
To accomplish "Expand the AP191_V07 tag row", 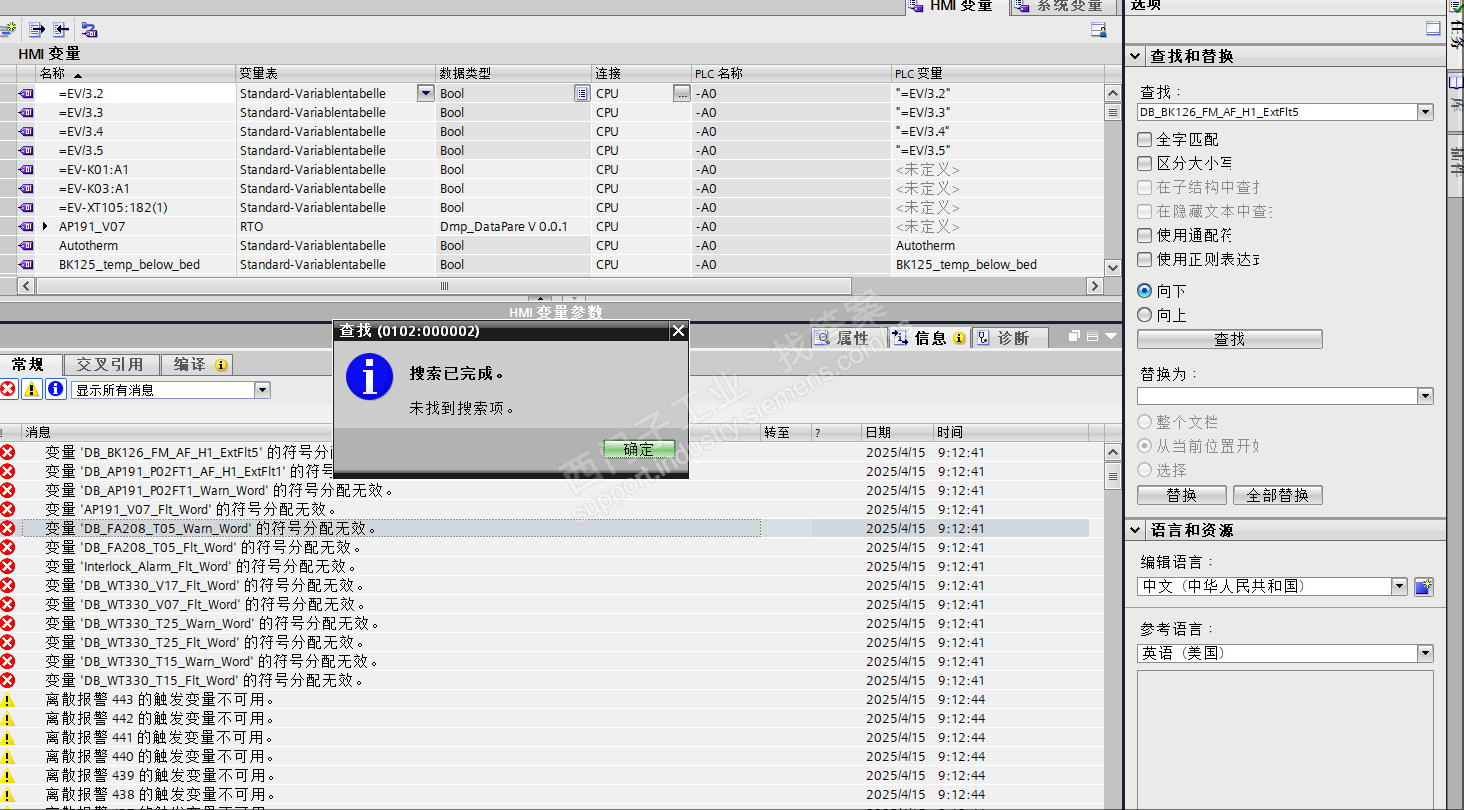I will click(45, 226).
